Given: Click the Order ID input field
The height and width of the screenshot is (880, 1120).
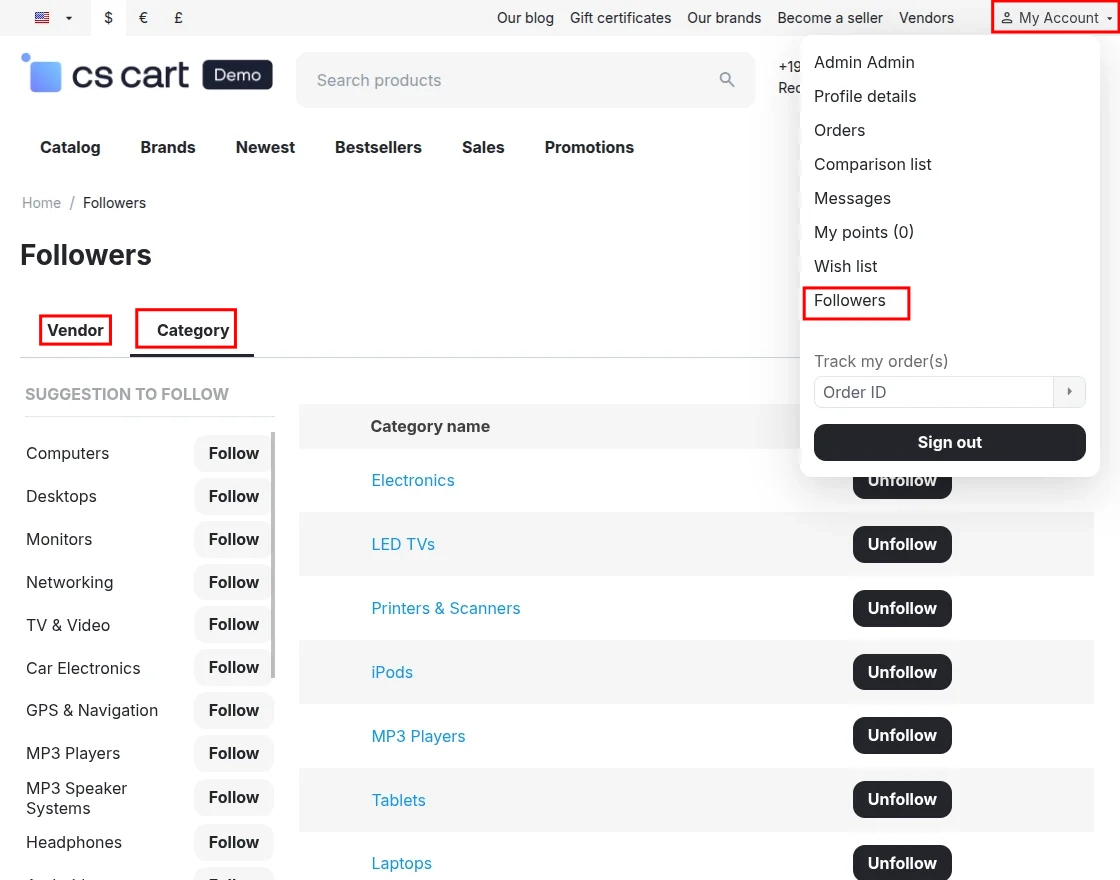Looking at the screenshot, I should click(934, 392).
